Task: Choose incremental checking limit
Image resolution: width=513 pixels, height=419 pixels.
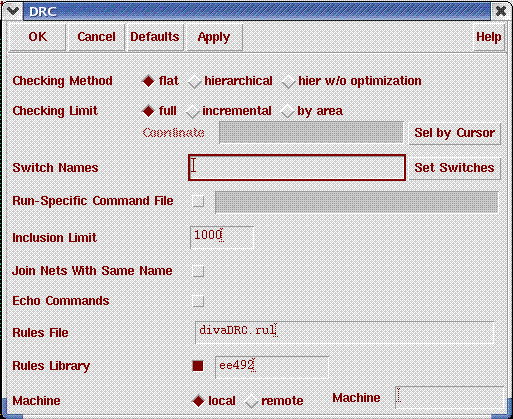Action: pos(192,111)
